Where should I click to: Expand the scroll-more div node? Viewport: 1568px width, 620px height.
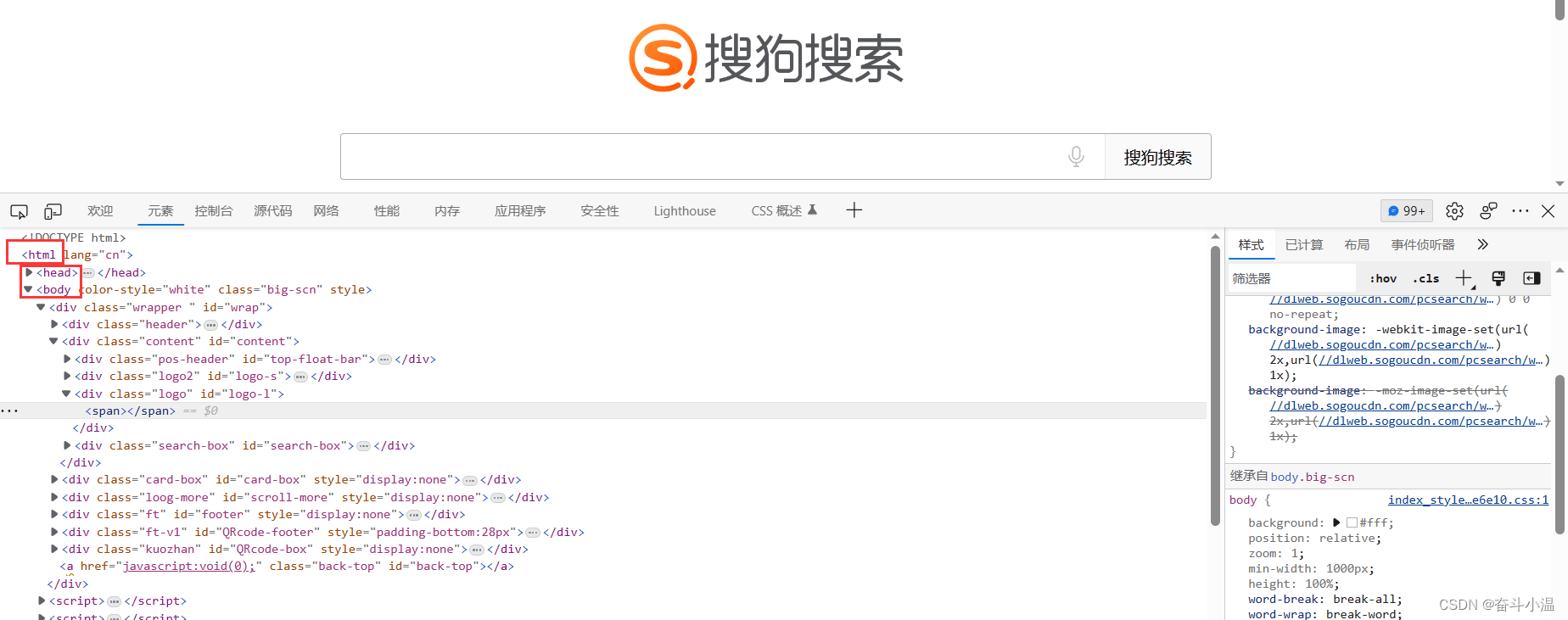coord(54,497)
